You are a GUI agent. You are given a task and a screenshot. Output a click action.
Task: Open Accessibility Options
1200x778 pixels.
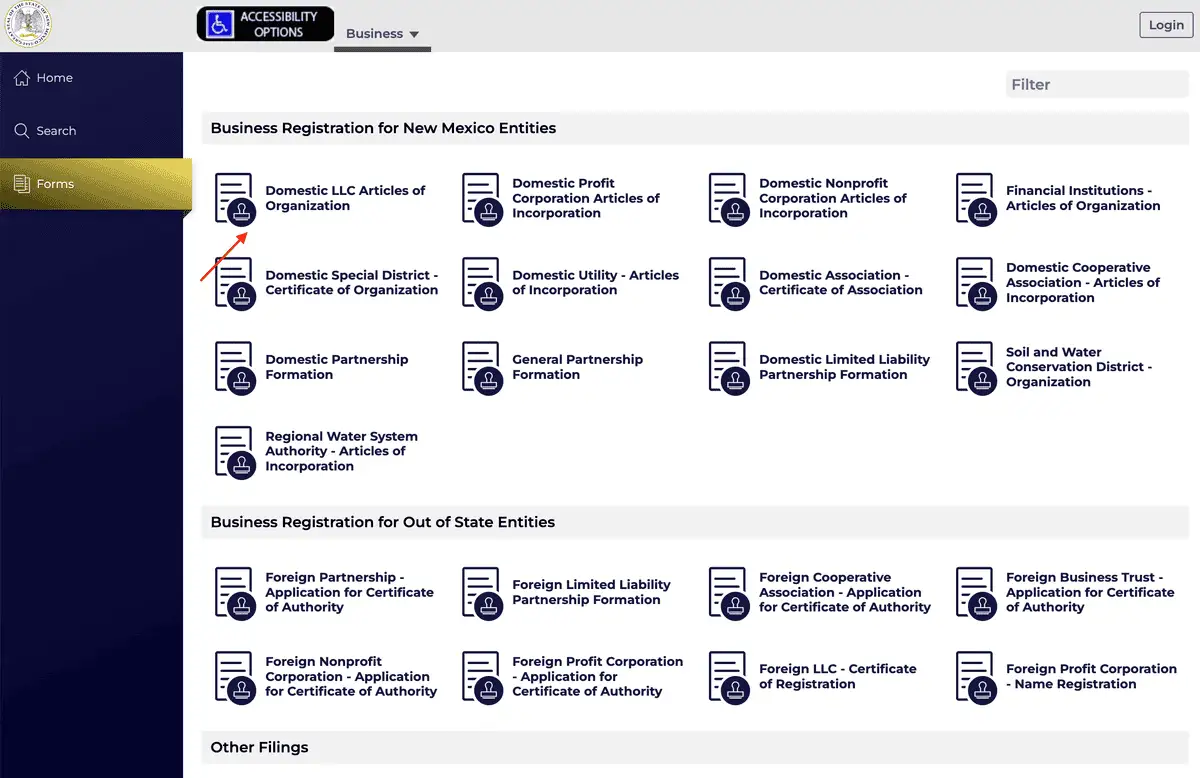pos(265,25)
